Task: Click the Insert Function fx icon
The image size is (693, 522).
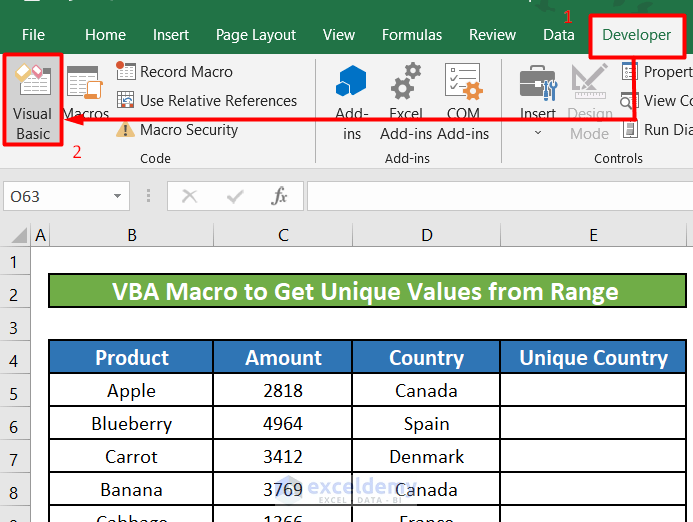Action: pos(280,196)
